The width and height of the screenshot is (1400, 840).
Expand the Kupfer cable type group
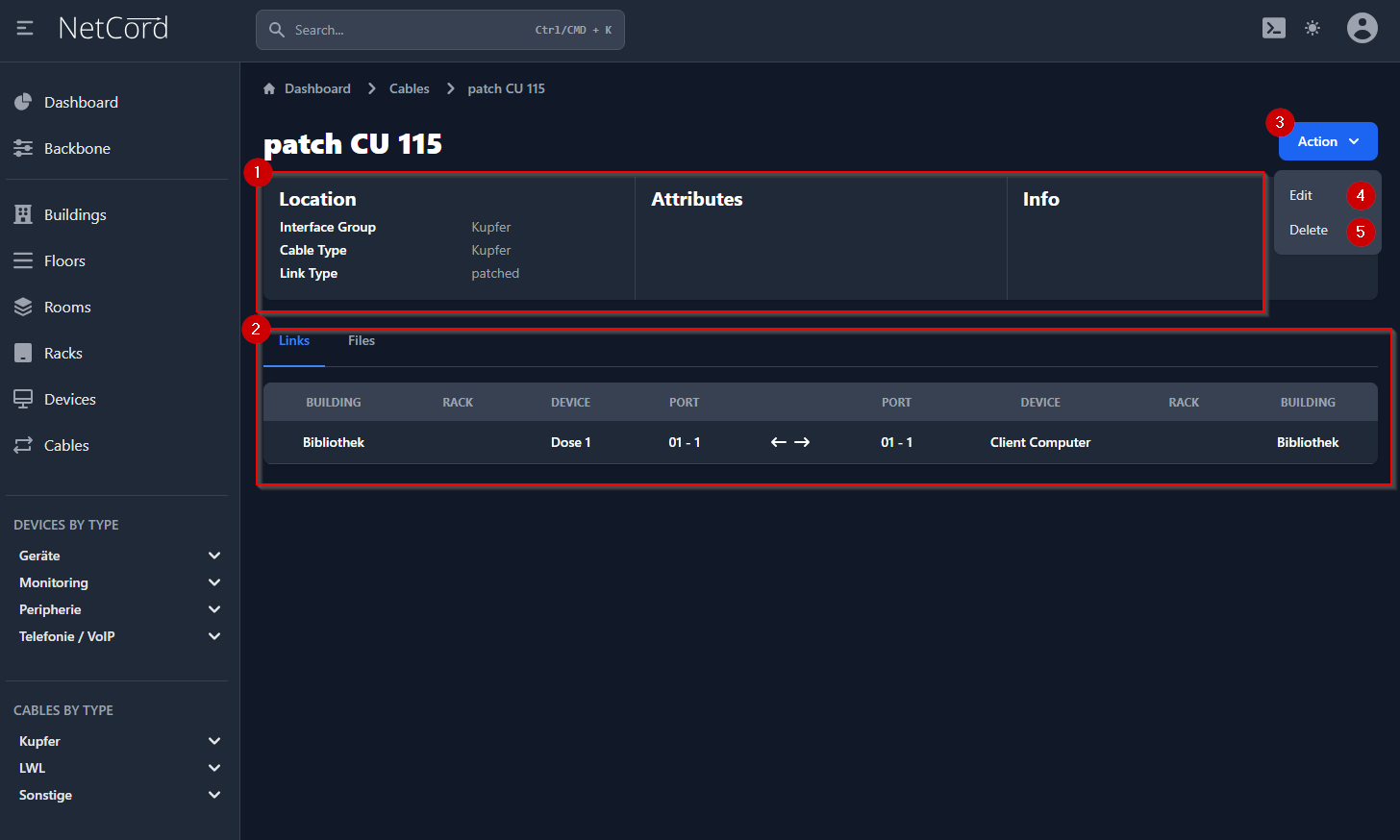pos(214,741)
